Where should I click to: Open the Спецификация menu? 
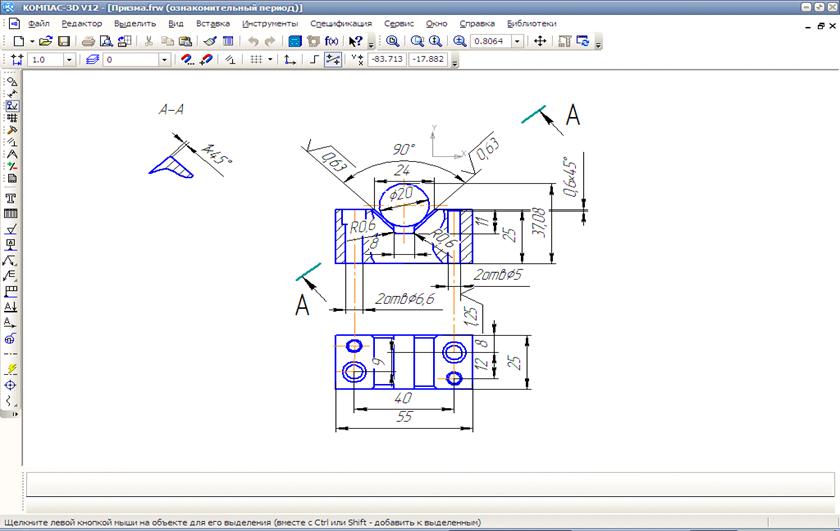tap(340, 22)
